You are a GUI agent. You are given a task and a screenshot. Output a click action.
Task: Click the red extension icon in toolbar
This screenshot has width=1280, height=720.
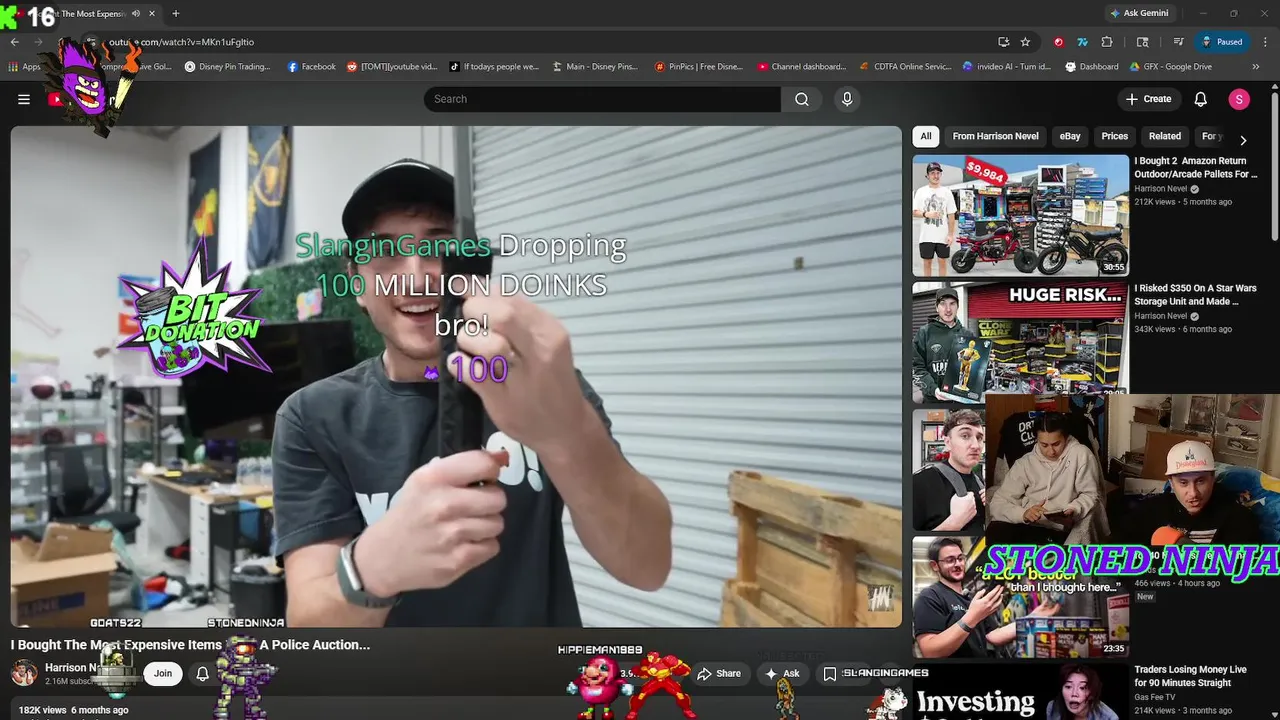pos(1058,42)
